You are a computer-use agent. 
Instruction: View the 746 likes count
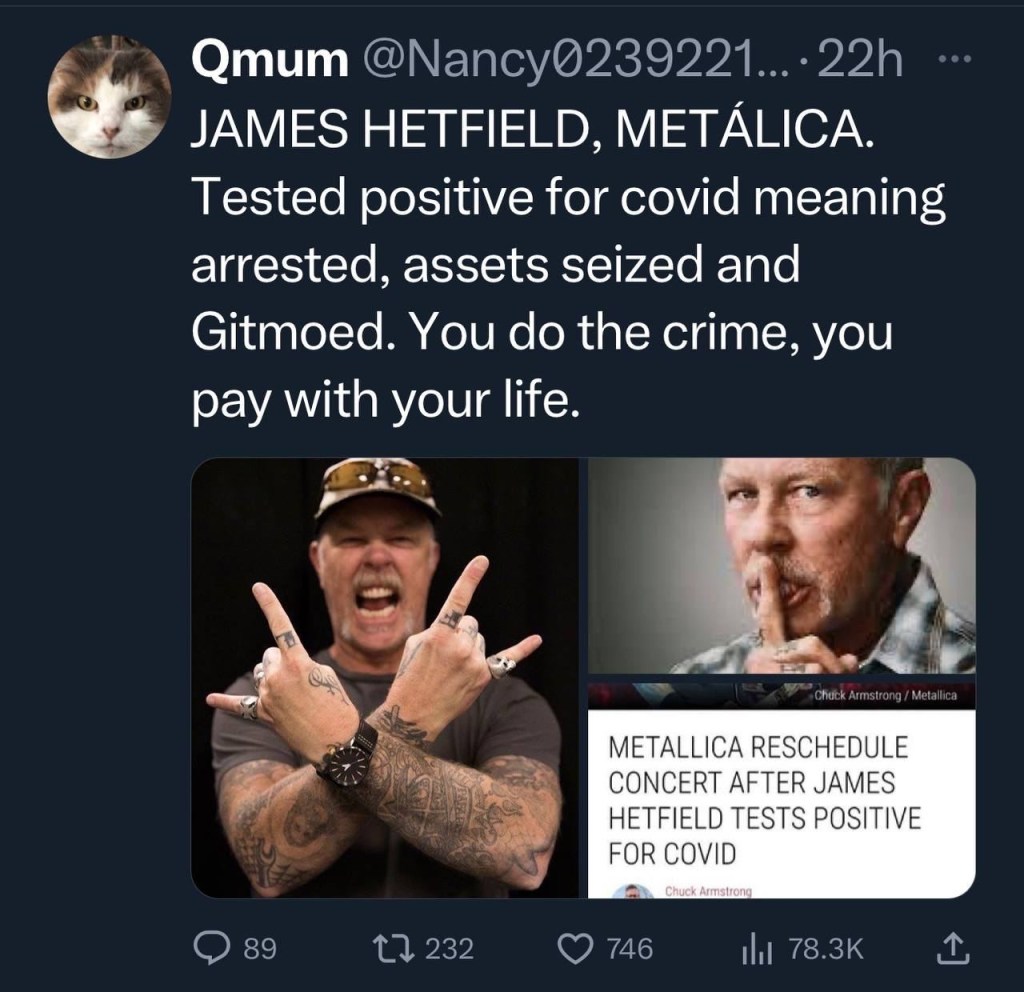click(x=630, y=949)
